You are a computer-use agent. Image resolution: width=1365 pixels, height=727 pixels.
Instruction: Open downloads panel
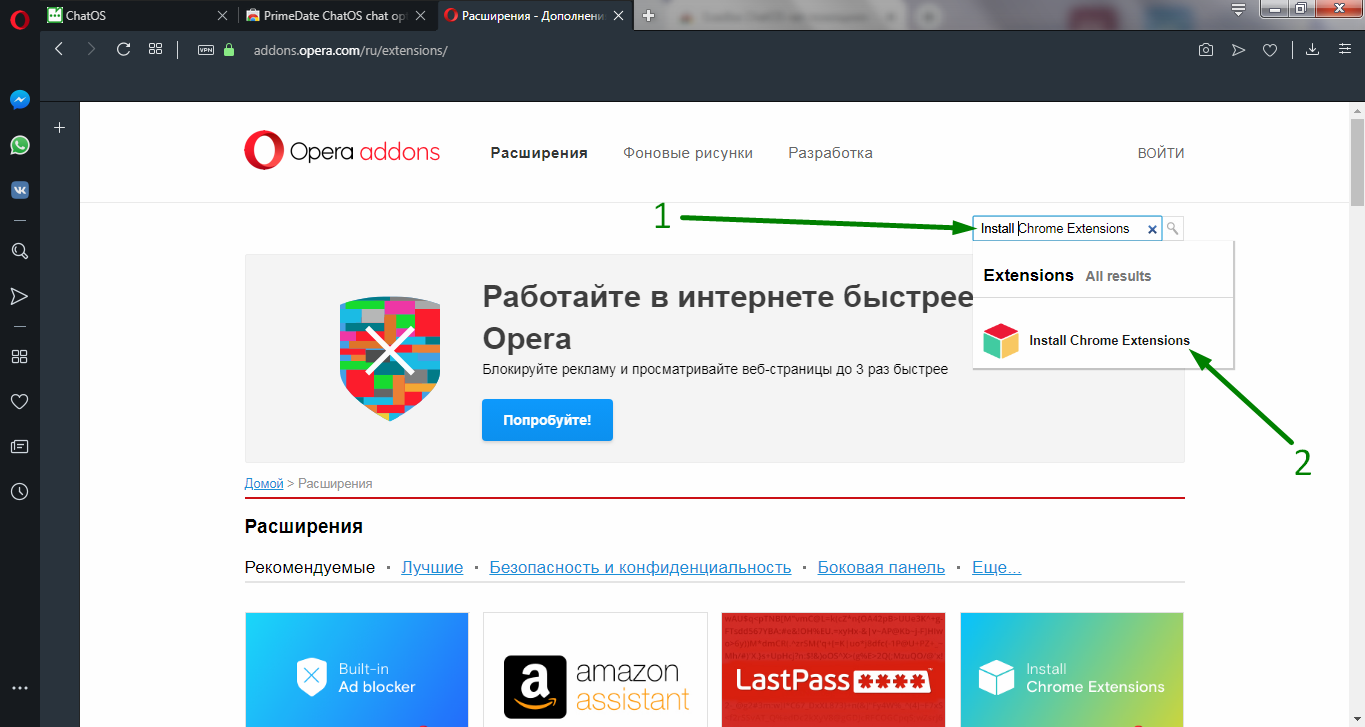pyautogui.click(x=1313, y=50)
